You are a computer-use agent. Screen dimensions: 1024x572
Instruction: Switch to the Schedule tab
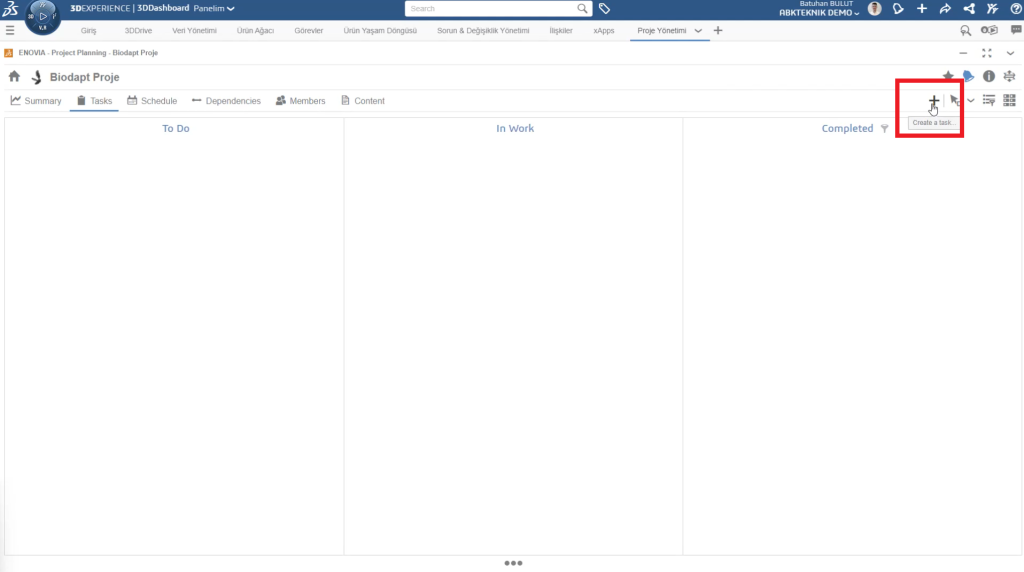tap(152, 101)
